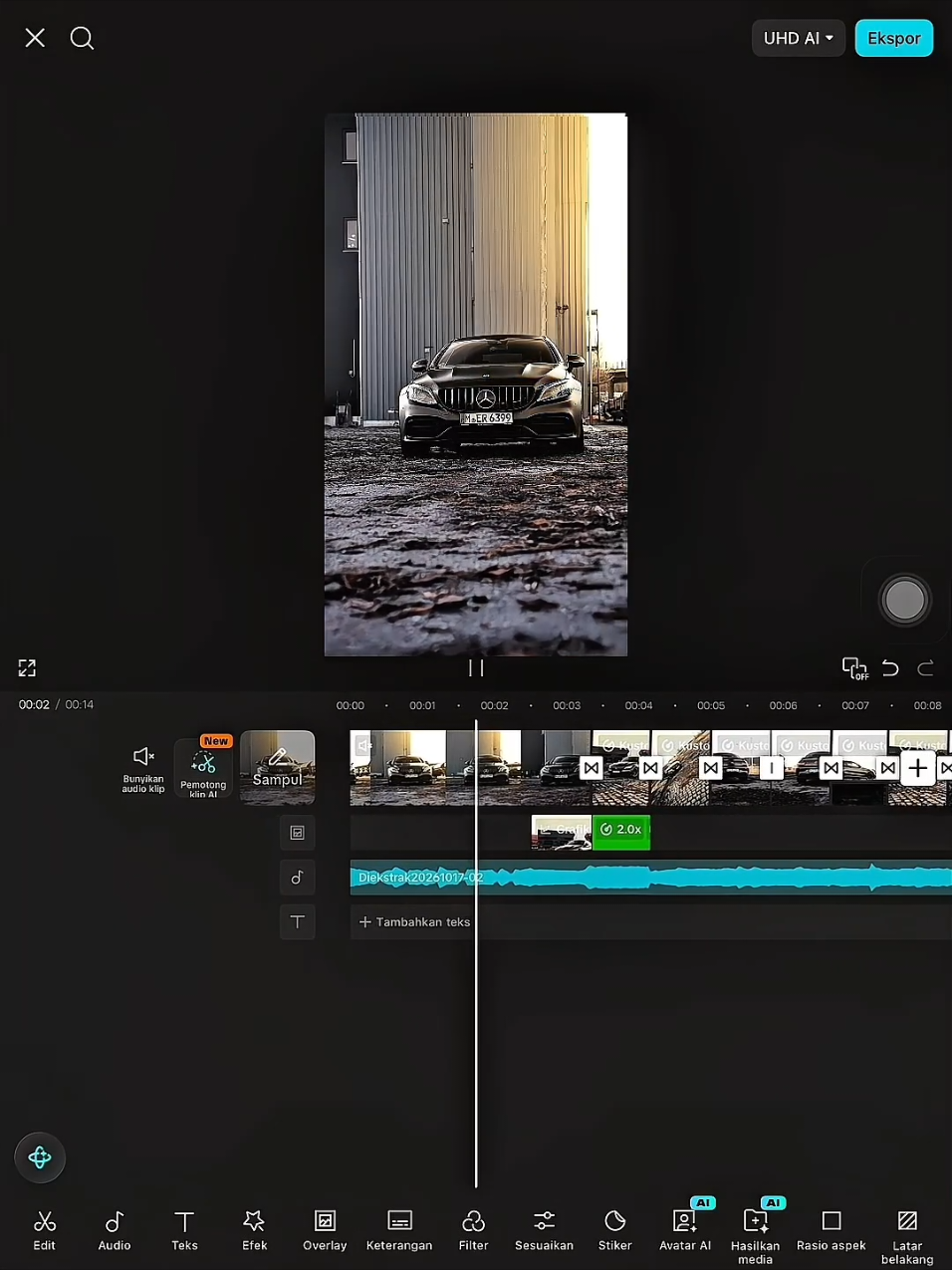The width and height of the screenshot is (952, 1270).
Task: Open the Stiker tool
Action: (x=615, y=1230)
